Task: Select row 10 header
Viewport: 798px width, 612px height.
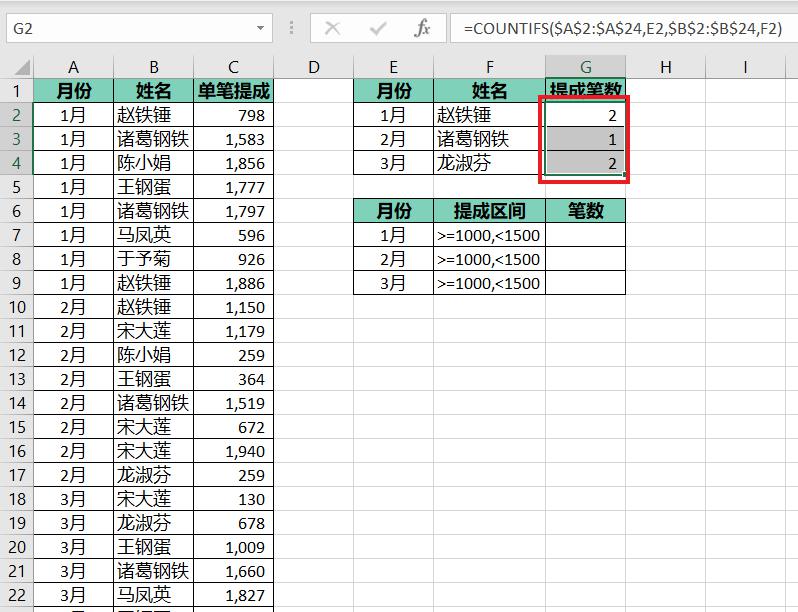Action: coord(17,307)
